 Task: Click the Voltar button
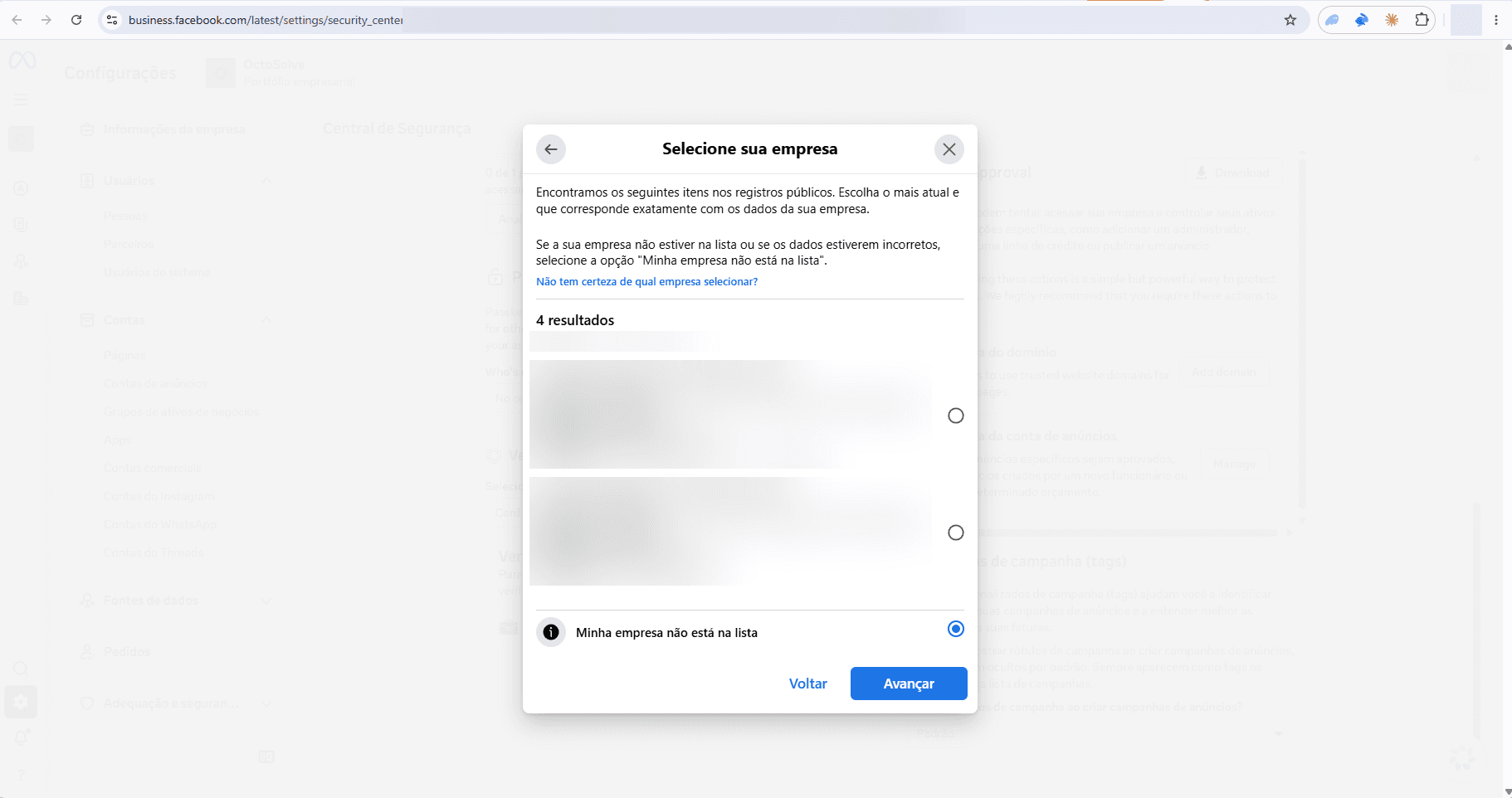[808, 684]
